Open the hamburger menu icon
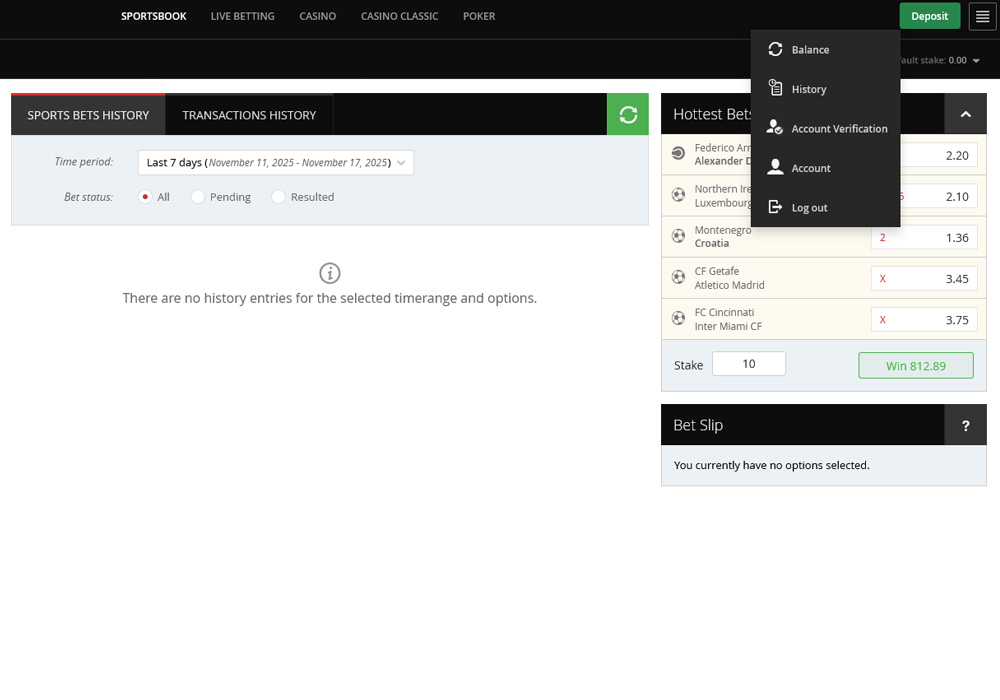 (981, 16)
